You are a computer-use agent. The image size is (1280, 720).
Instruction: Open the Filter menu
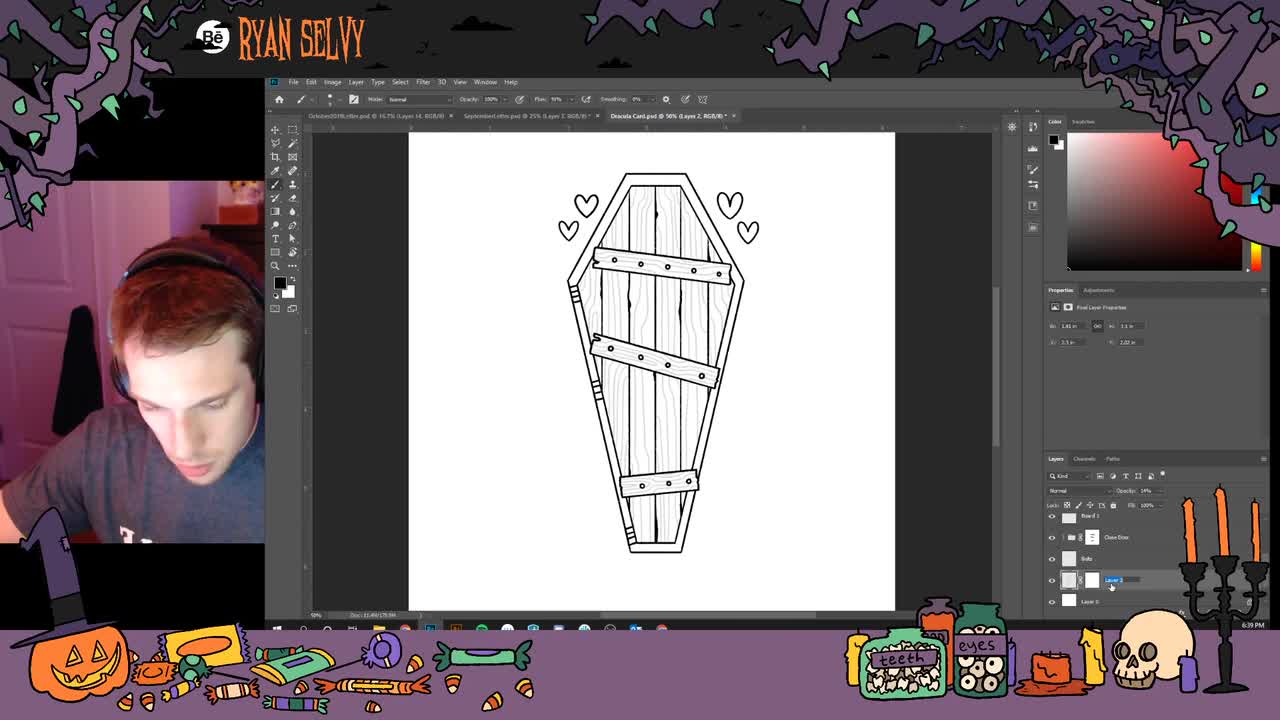(x=423, y=81)
